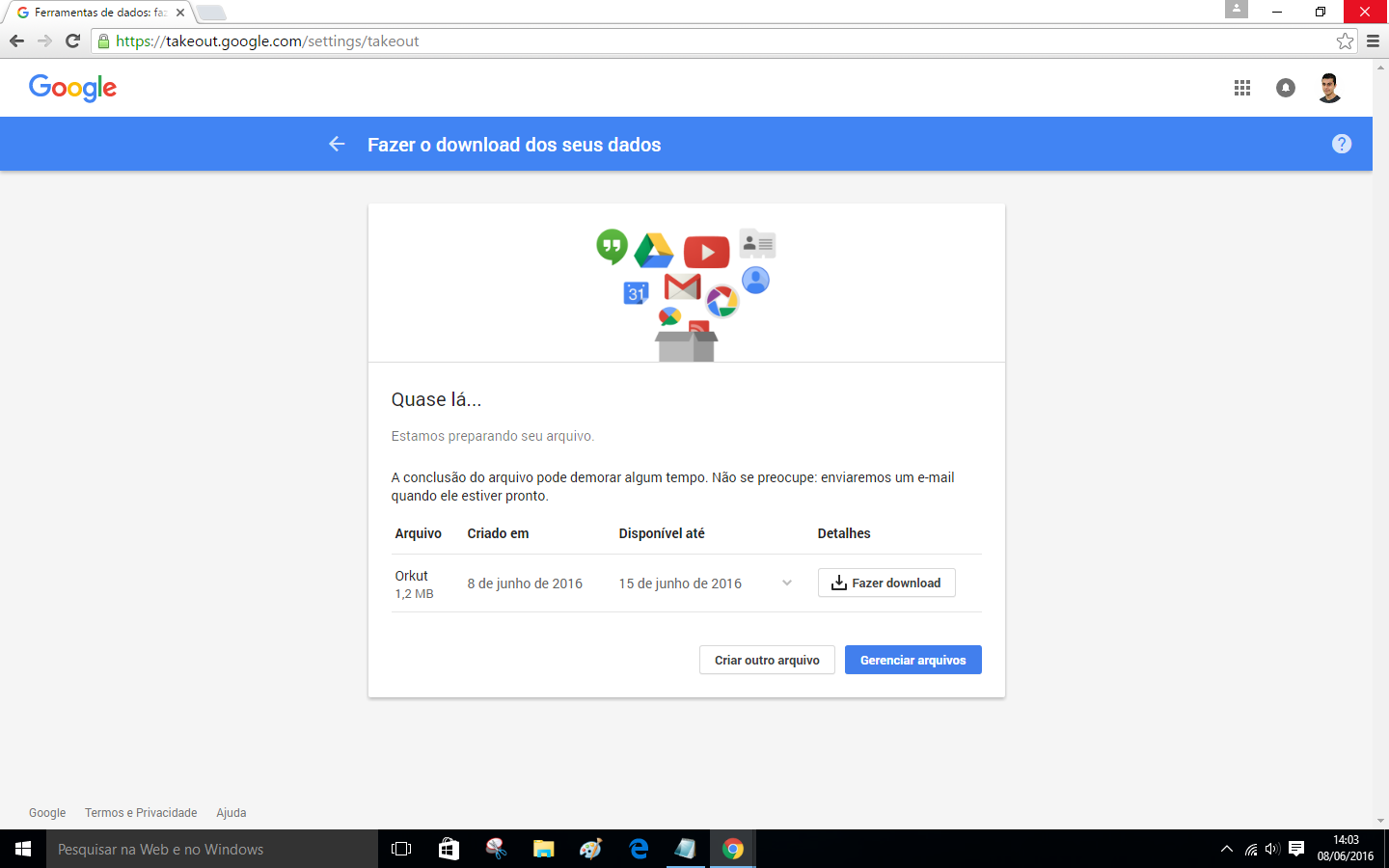Open the account profile picture

[x=1329, y=88]
